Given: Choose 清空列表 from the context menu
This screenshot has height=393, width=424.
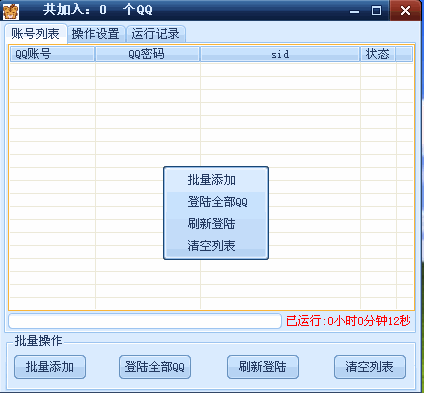Looking at the screenshot, I should pos(216,246).
